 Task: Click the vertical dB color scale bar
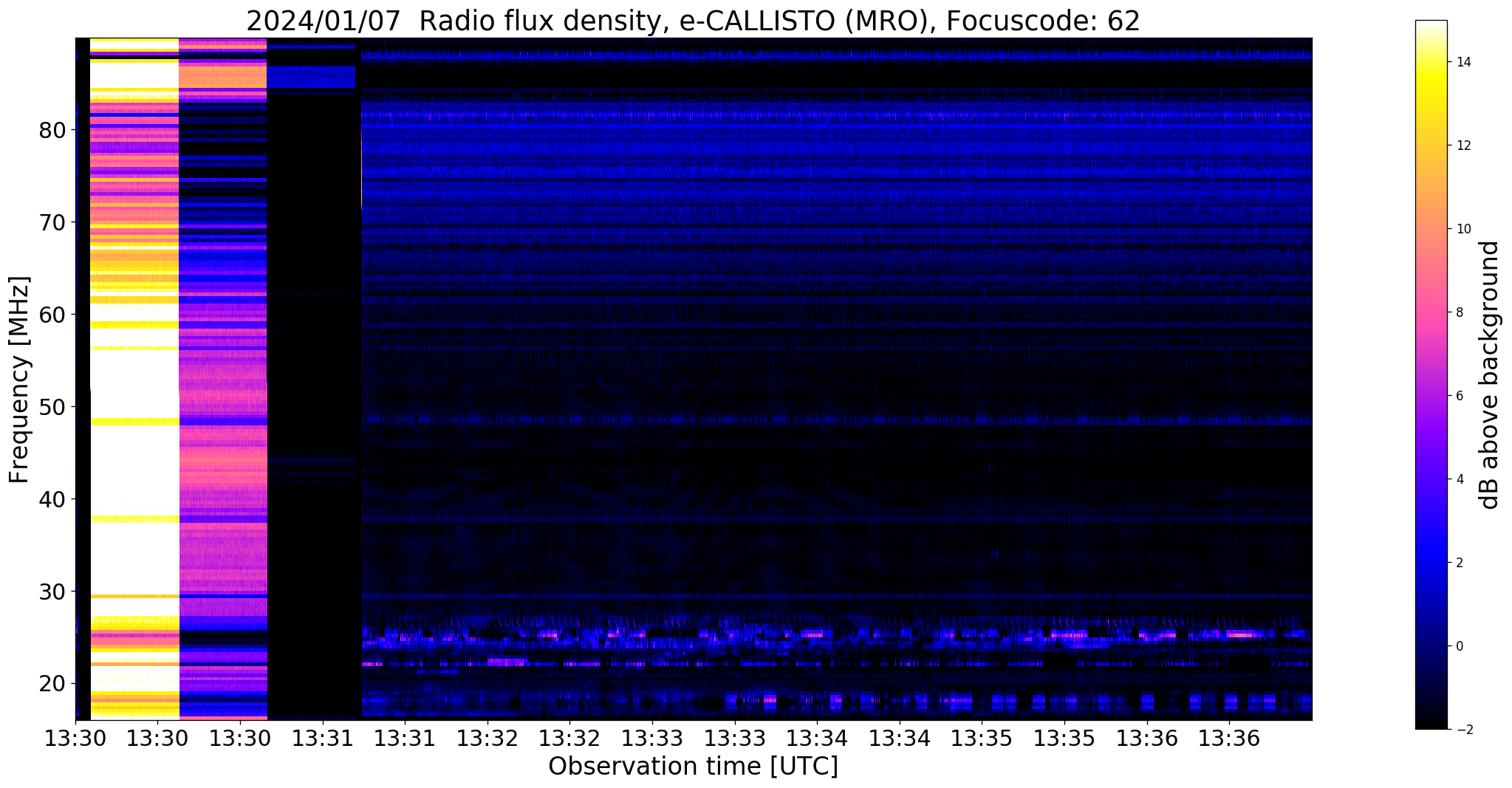1431,374
